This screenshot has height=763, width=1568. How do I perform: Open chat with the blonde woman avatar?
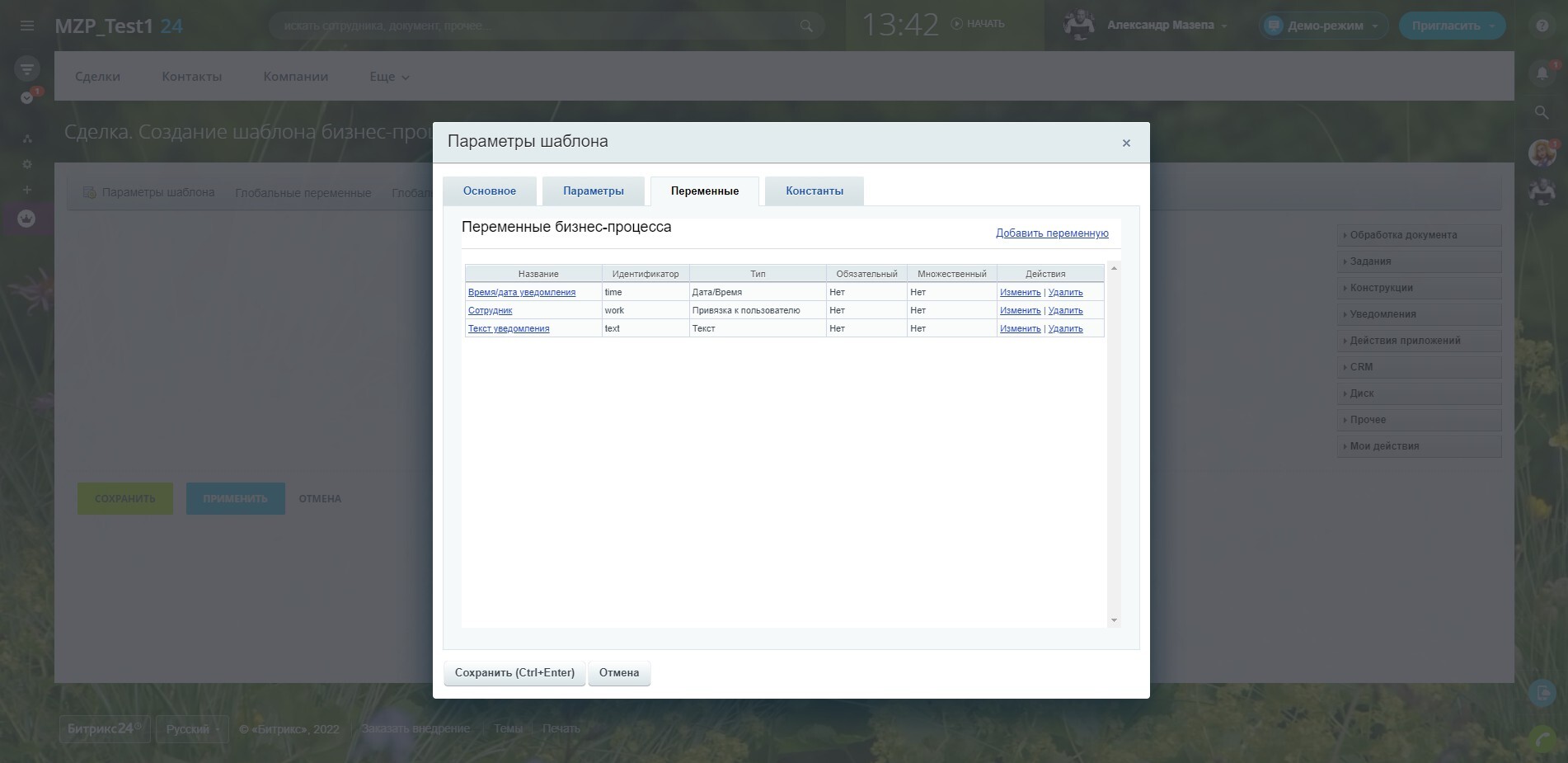(x=1542, y=153)
